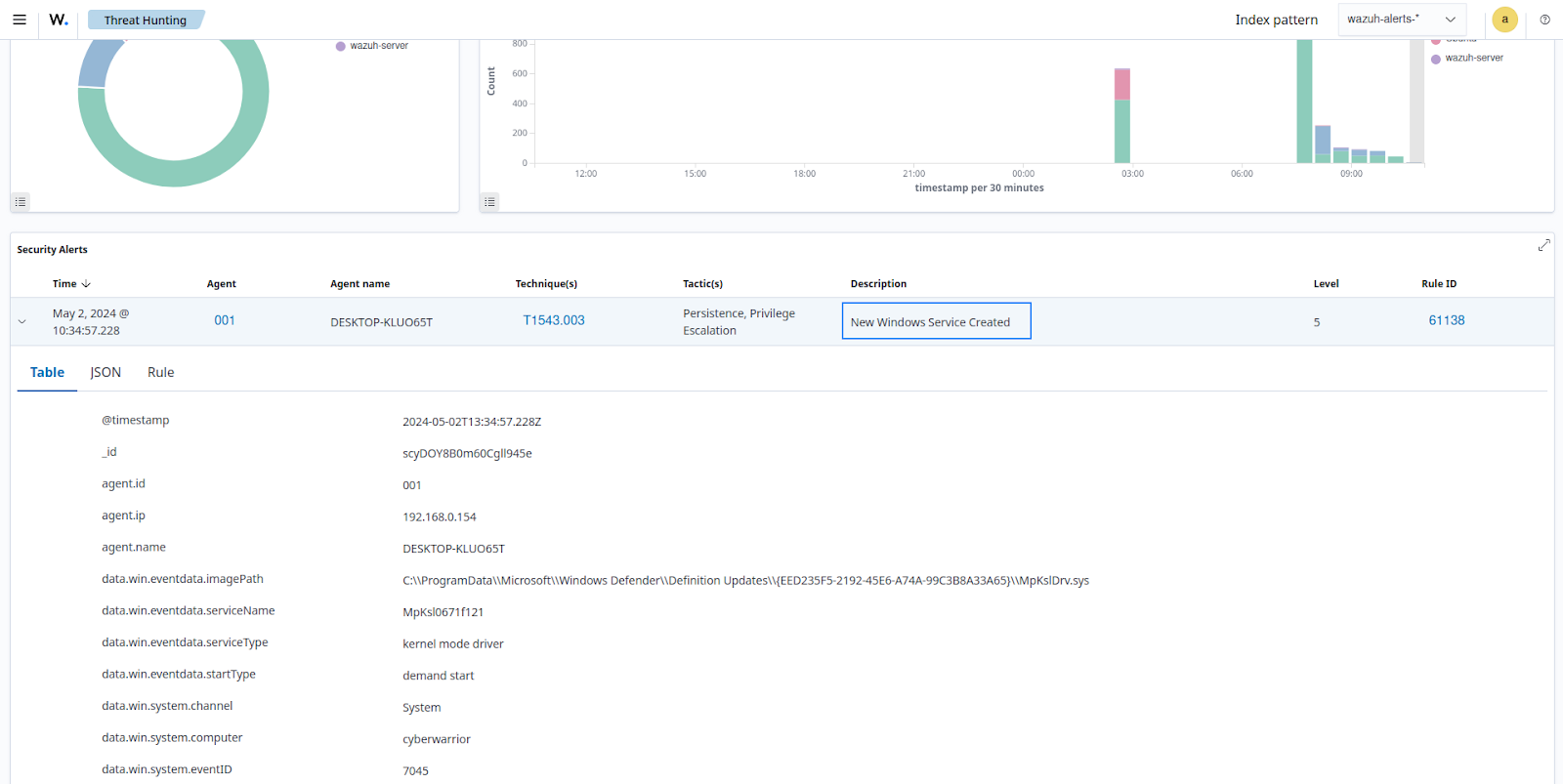Toggle legend on the donut chart panel

click(x=21, y=202)
